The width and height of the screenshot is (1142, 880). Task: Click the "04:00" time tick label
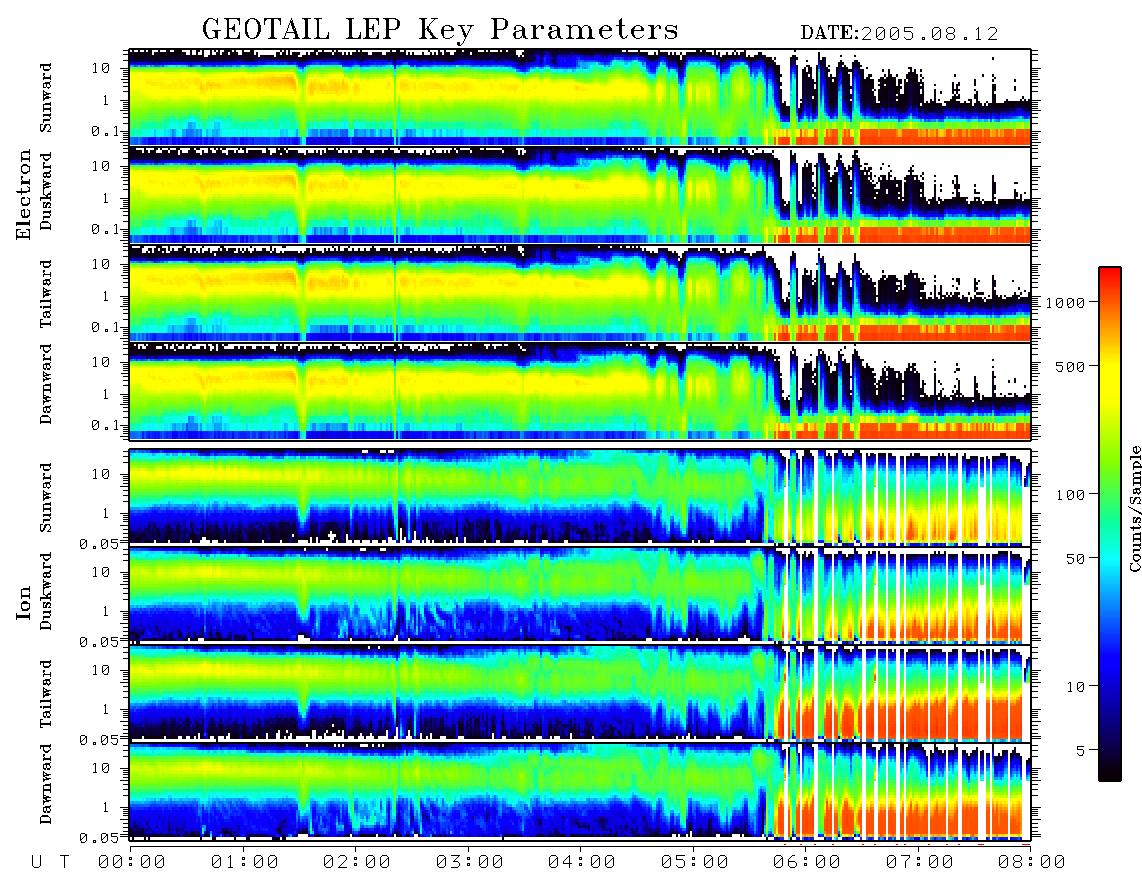tap(582, 862)
